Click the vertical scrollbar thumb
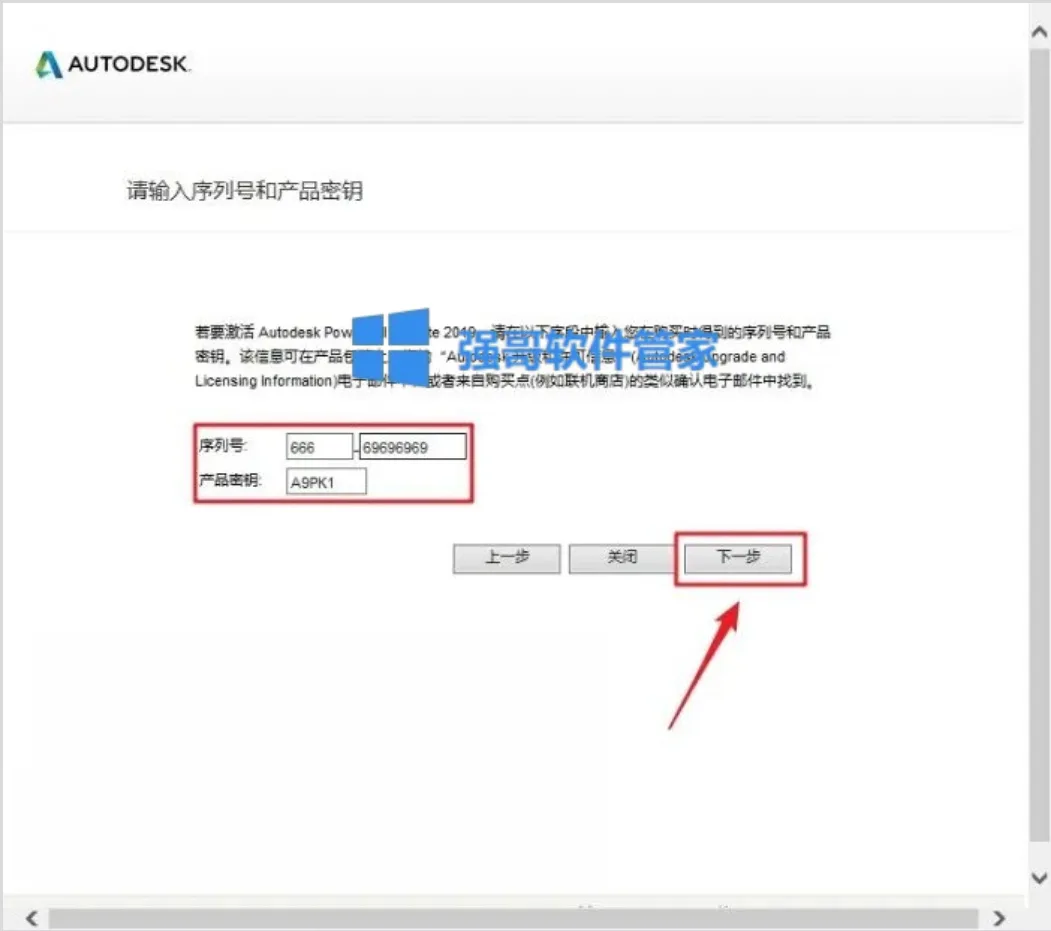Screen dimensions: 1051x931 tap(1040, 444)
